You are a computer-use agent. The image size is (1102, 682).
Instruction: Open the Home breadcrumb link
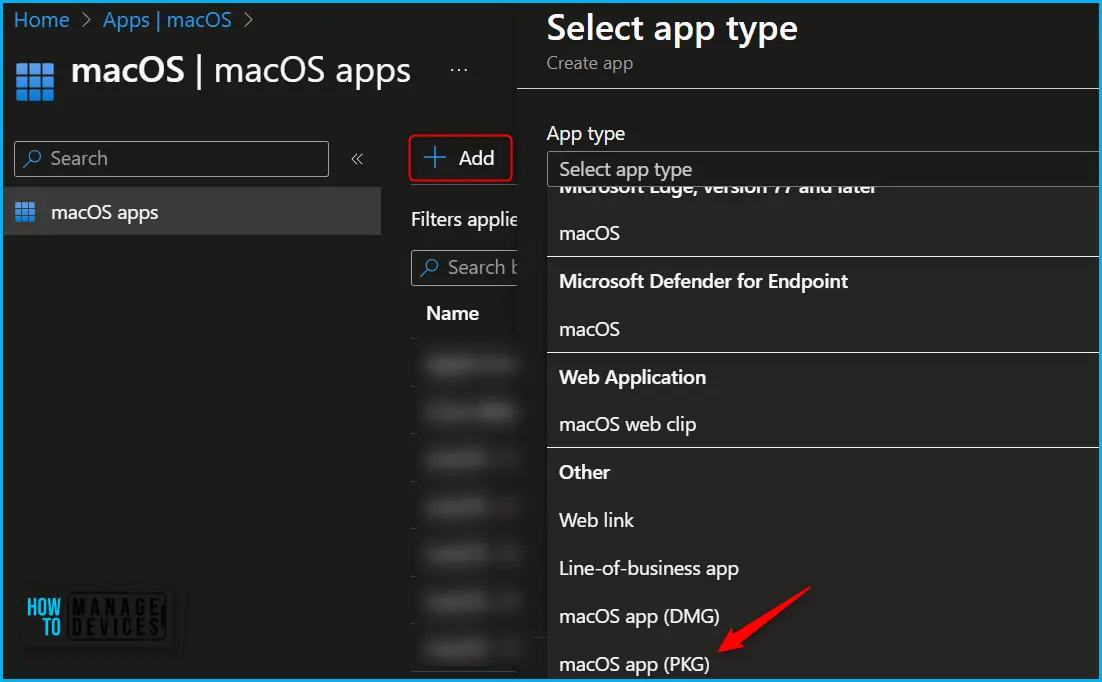coord(41,20)
